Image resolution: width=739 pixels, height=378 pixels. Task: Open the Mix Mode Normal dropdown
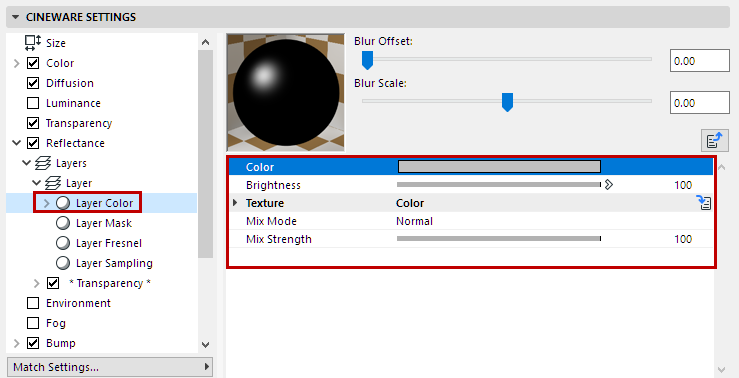click(414, 221)
